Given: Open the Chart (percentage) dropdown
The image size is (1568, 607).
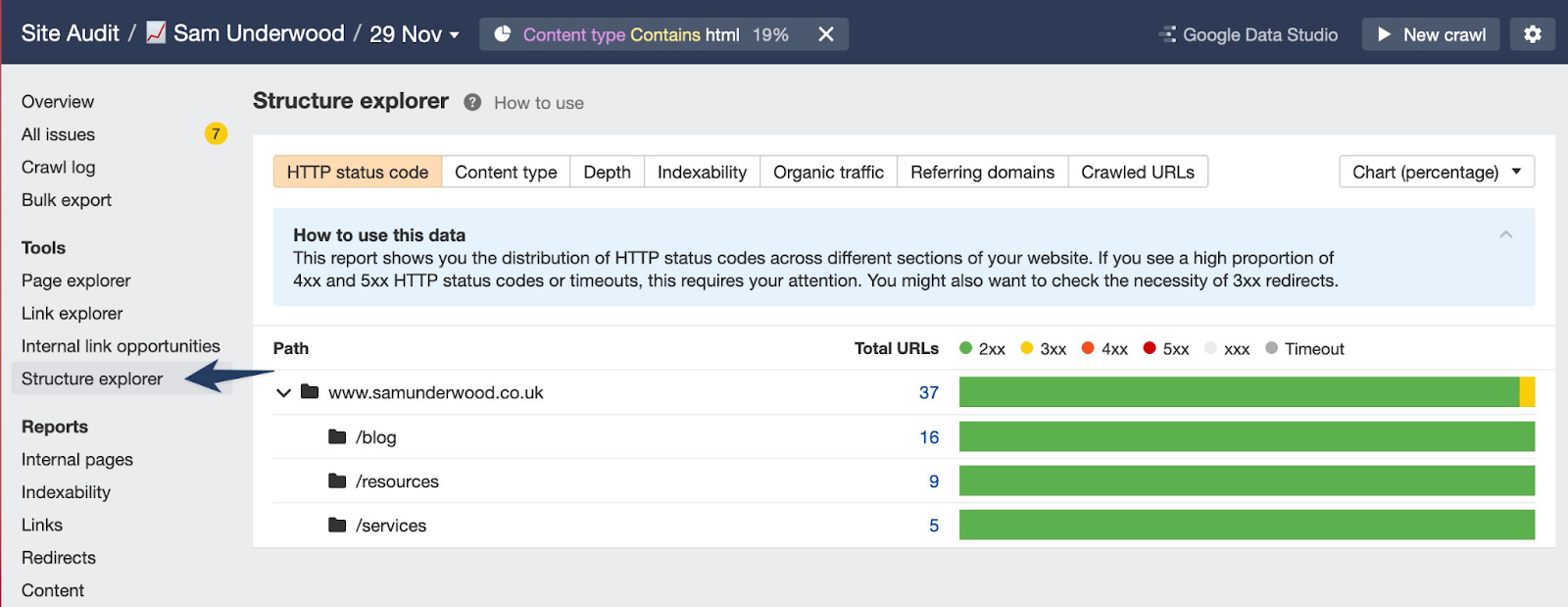Looking at the screenshot, I should 1436,172.
